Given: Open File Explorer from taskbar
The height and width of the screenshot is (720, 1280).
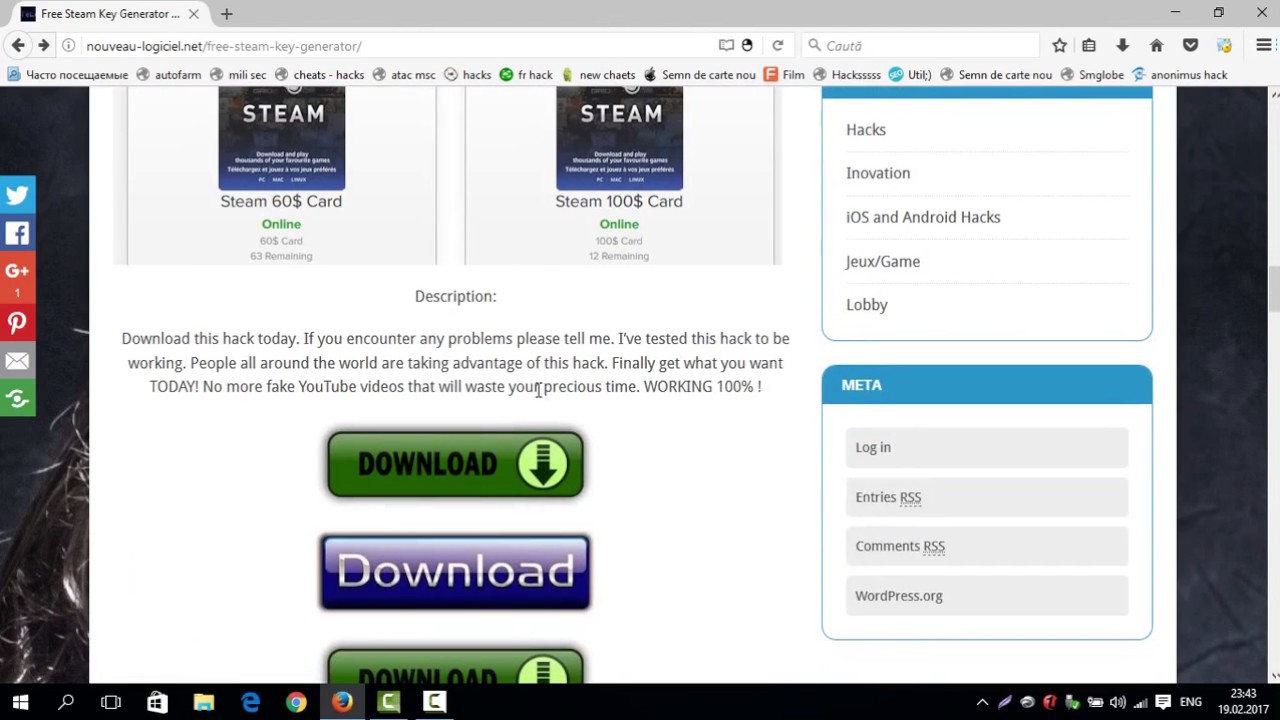Looking at the screenshot, I should (x=203, y=702).
